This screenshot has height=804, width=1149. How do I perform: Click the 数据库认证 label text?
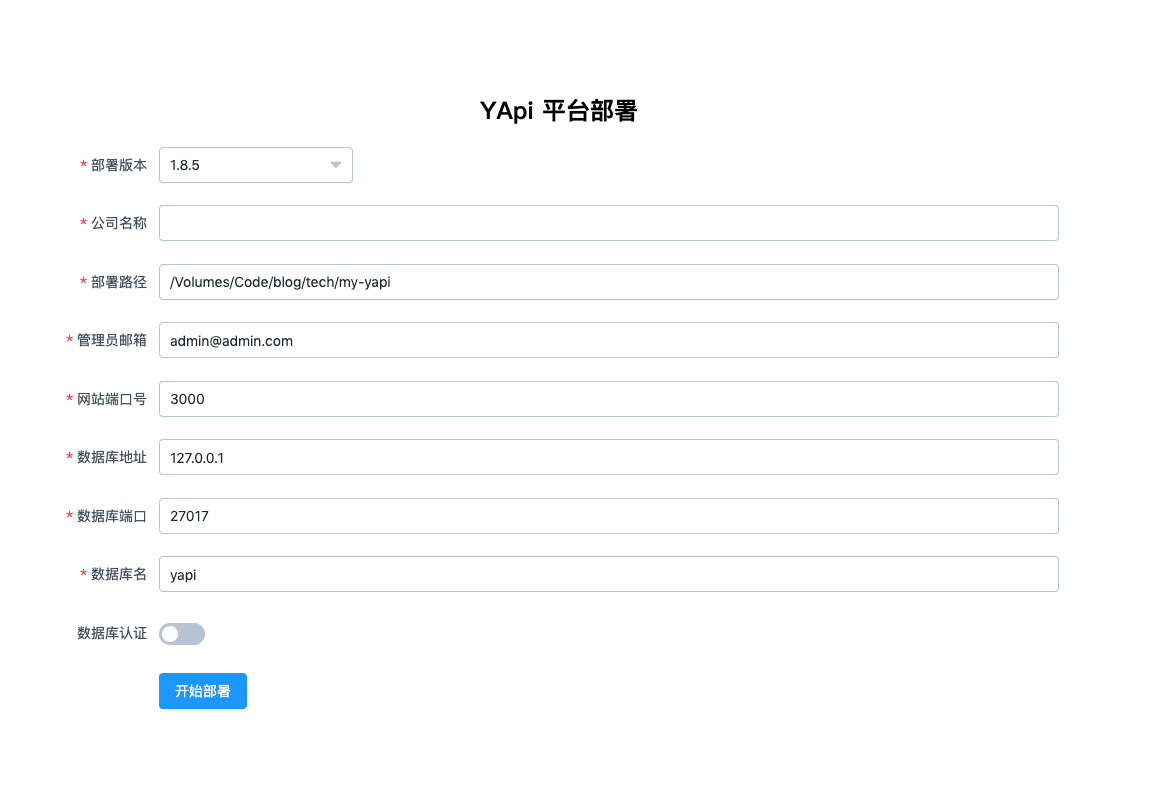(x=111, y=633)
